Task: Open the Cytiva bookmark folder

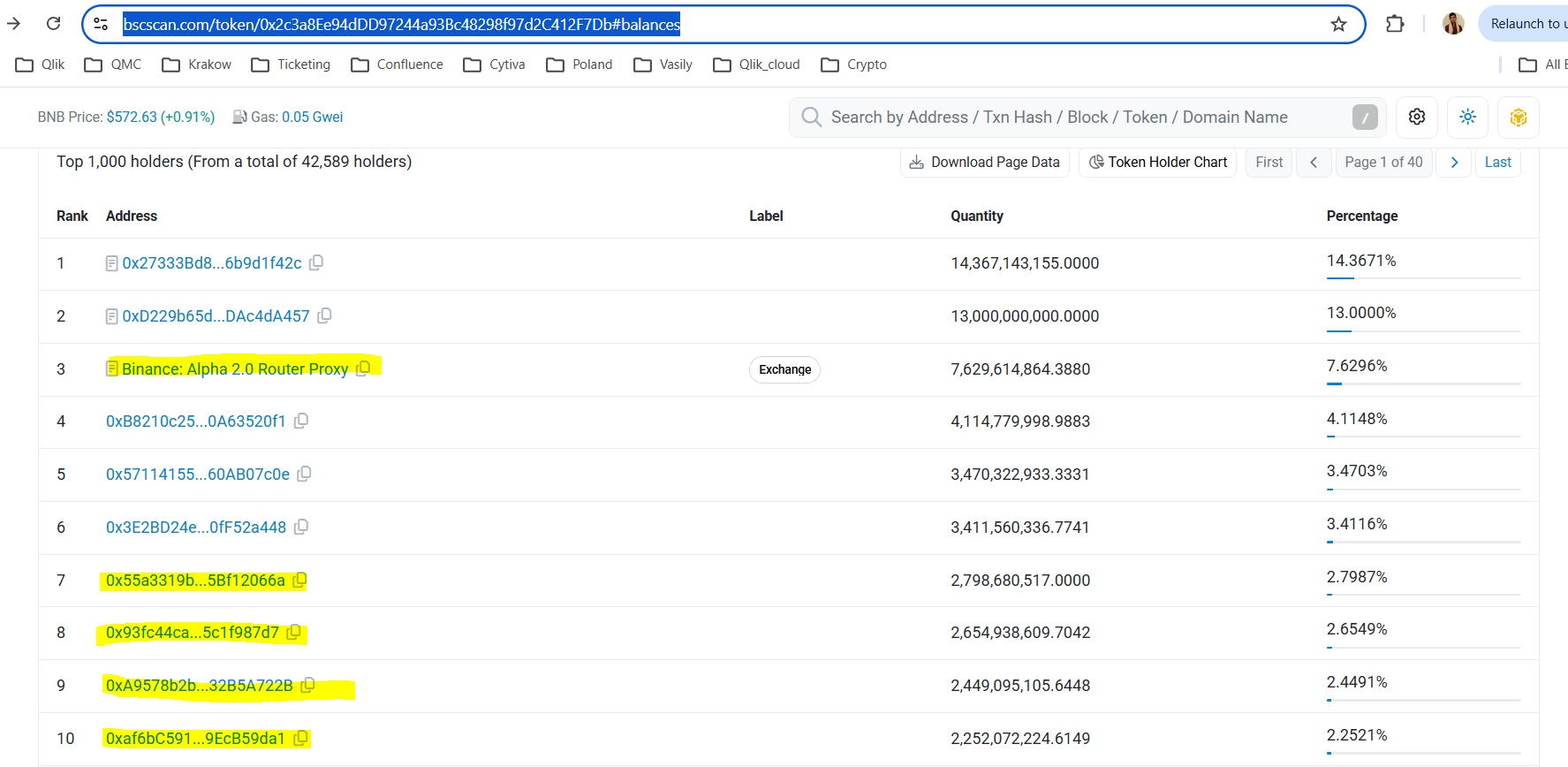Action: click(494, 65)
